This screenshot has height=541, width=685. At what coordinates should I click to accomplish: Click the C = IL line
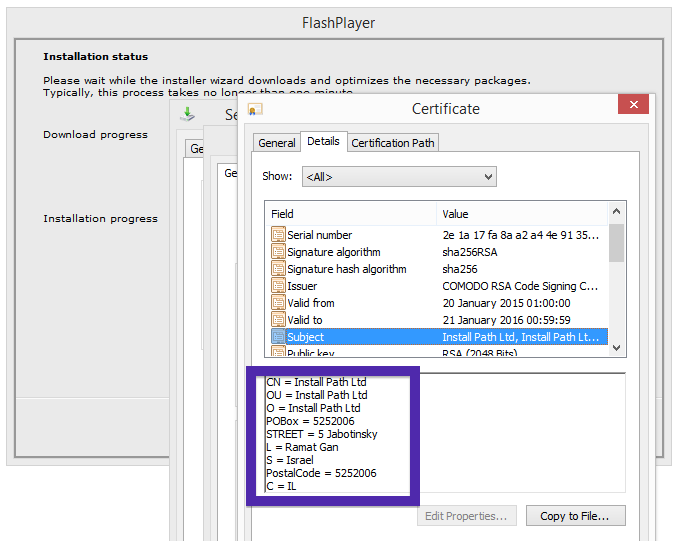click(281, 486)
